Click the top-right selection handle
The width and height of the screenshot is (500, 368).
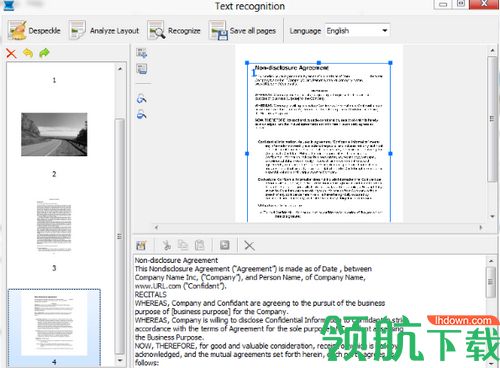[x=390, y=63]
